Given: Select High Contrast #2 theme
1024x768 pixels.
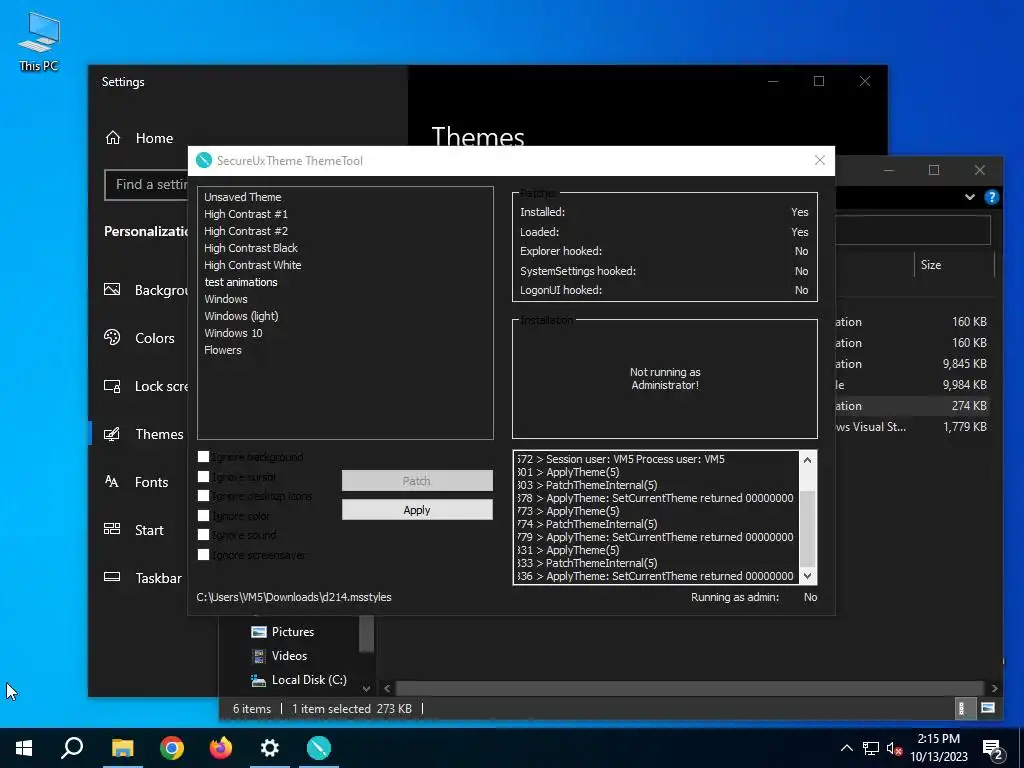Looking at the screenshot, I should 246,231.
